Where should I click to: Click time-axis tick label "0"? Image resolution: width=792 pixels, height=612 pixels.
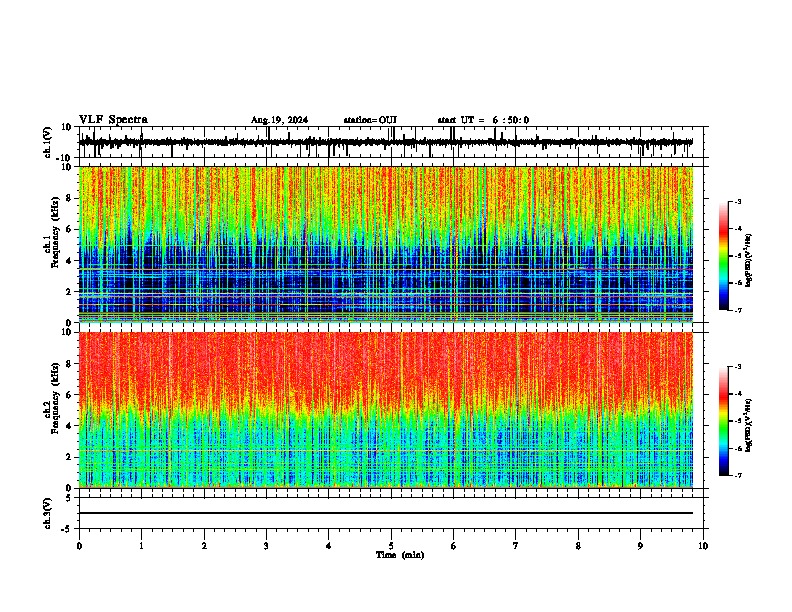click(x=79, y=546)
